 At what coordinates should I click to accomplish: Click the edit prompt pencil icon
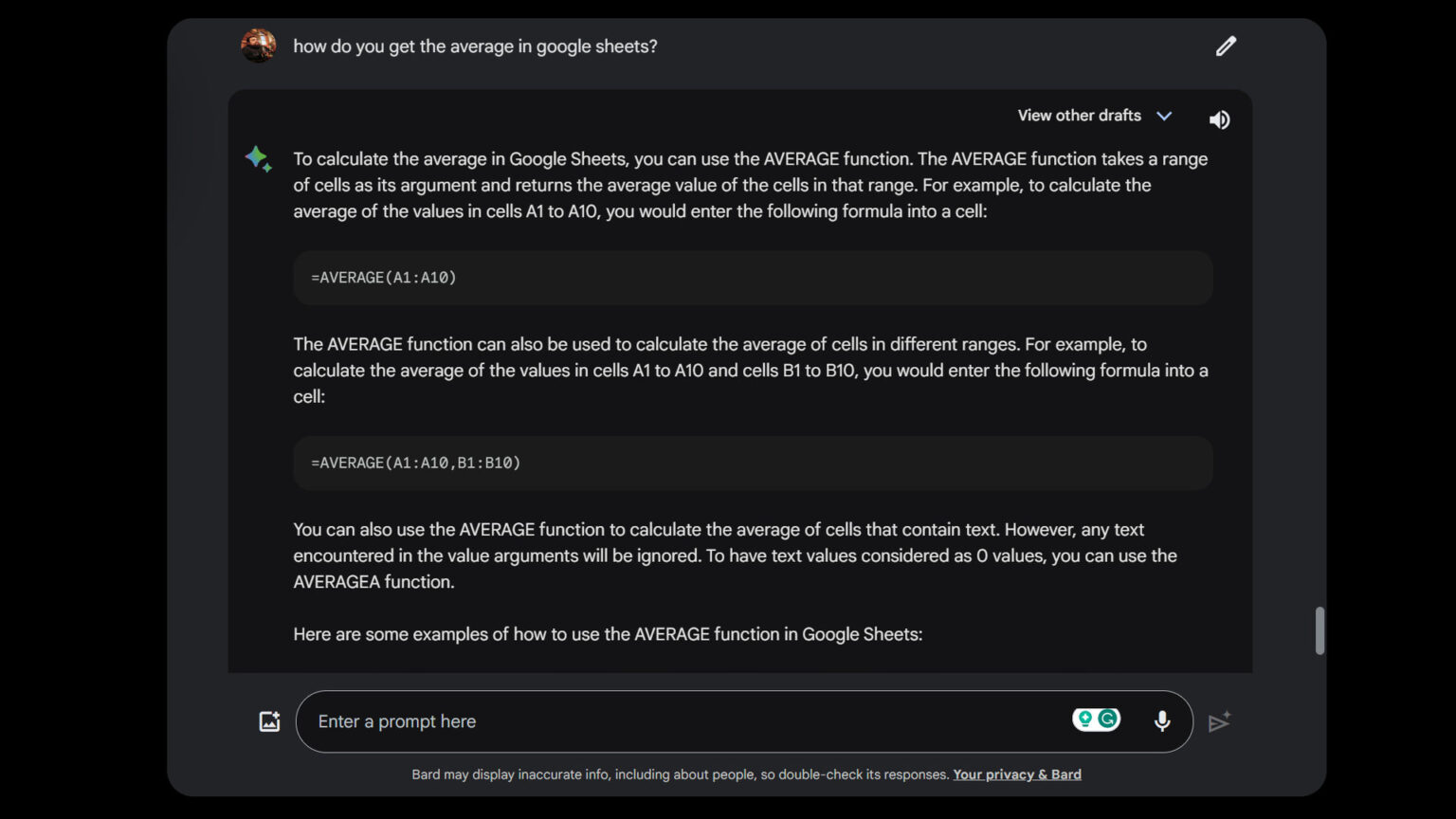click(x=1226, y=46)
